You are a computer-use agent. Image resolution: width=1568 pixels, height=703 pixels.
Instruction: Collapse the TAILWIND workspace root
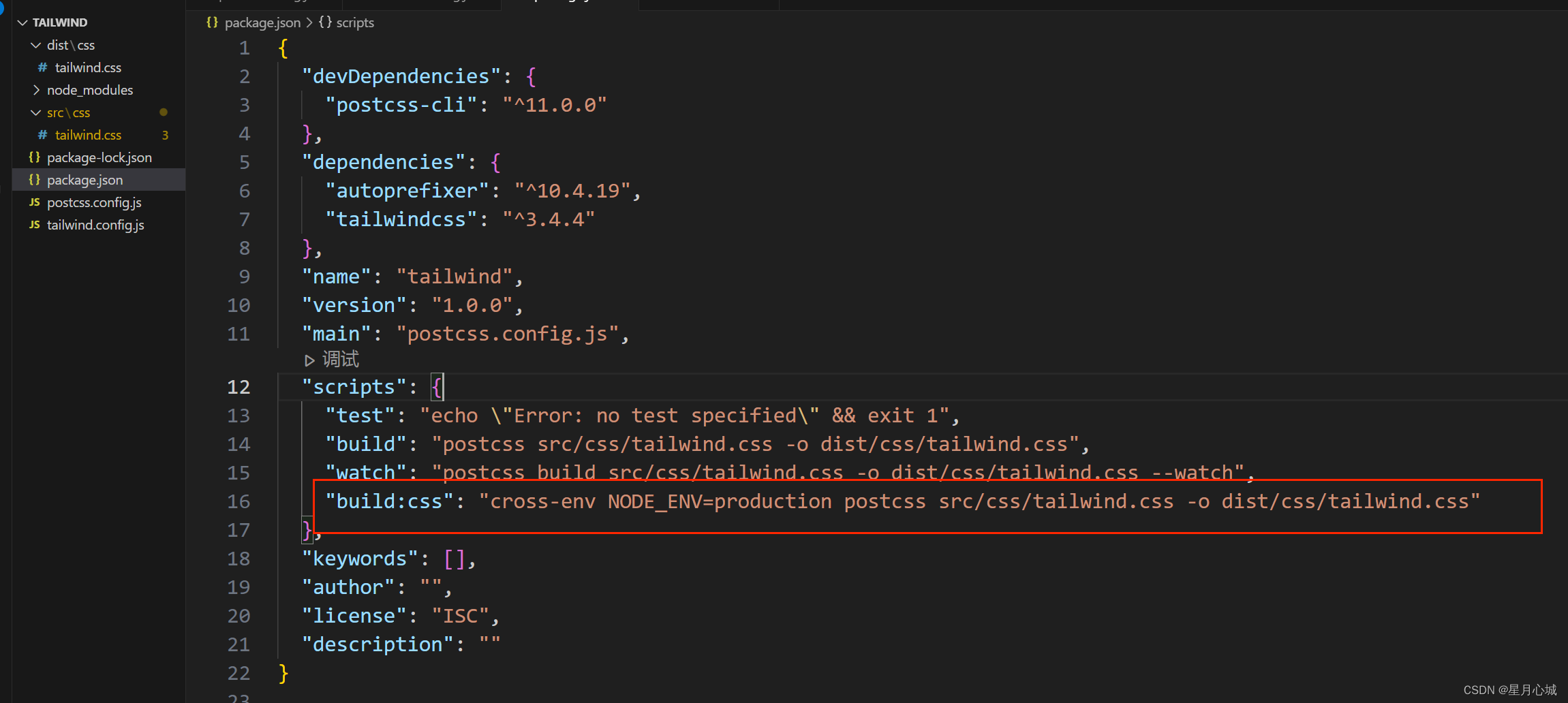click(x=22, y=22)
